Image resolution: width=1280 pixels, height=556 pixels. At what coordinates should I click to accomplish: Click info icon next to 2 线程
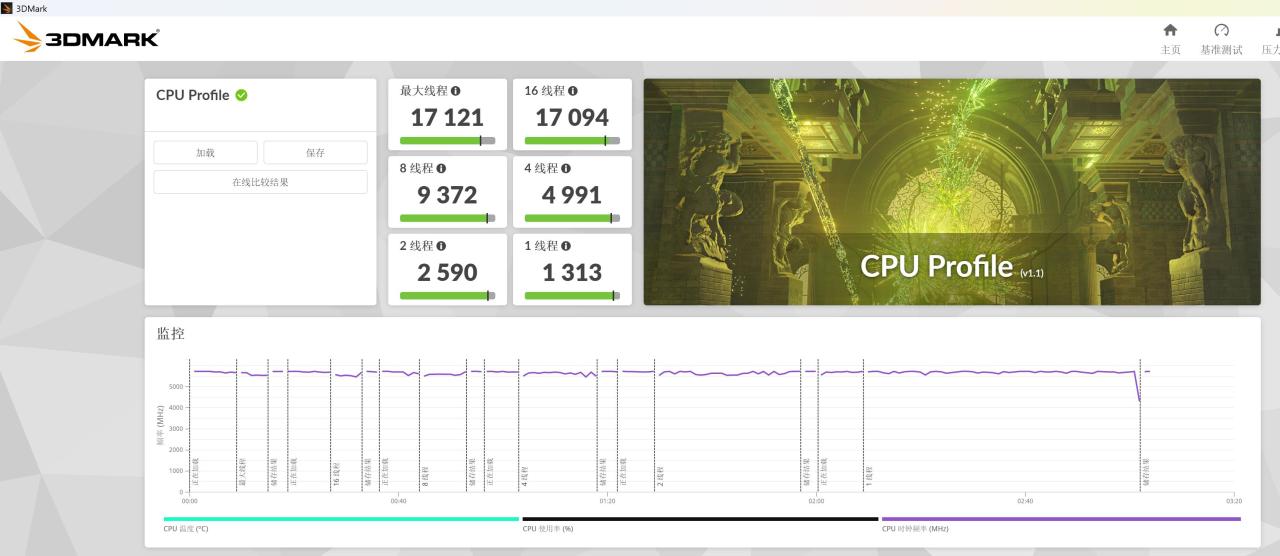click(441, 246)
